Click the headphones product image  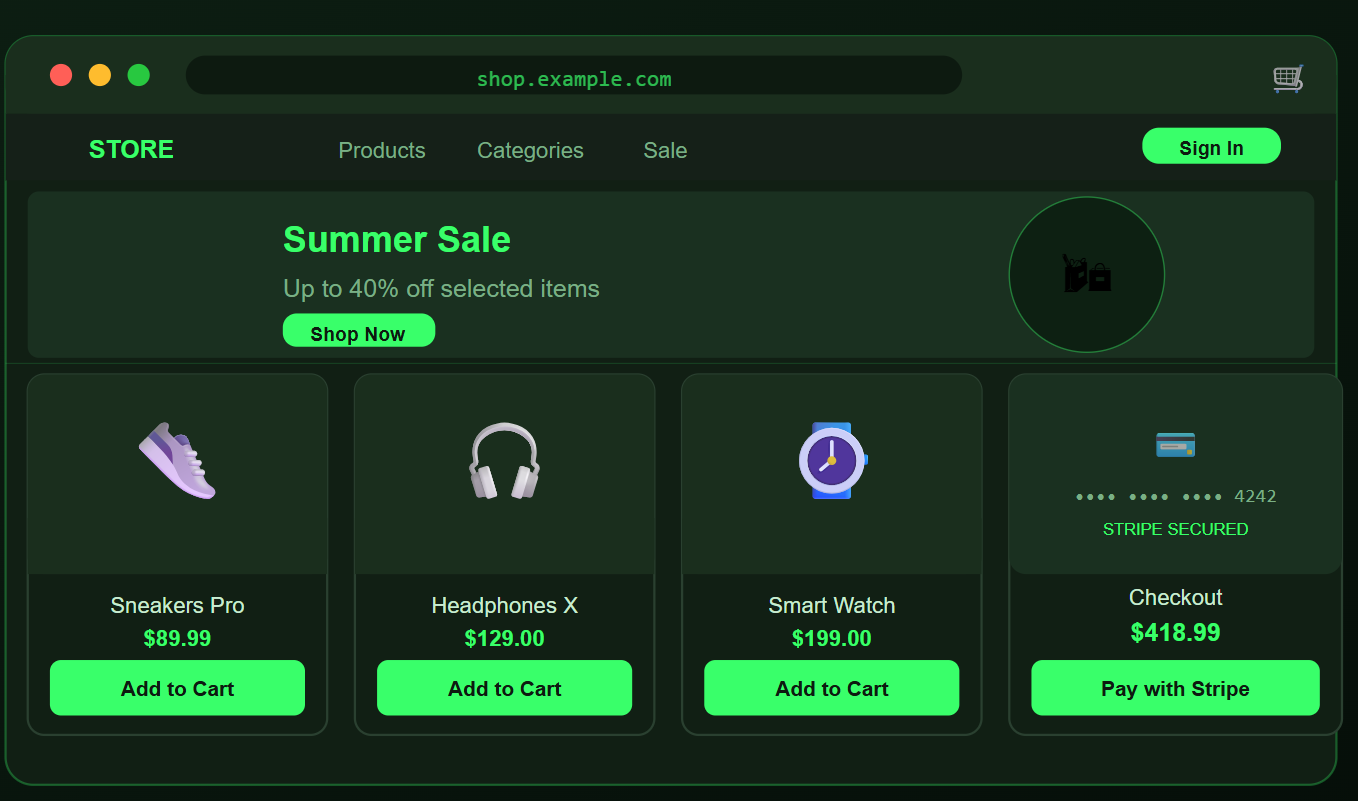coord(504,461)
